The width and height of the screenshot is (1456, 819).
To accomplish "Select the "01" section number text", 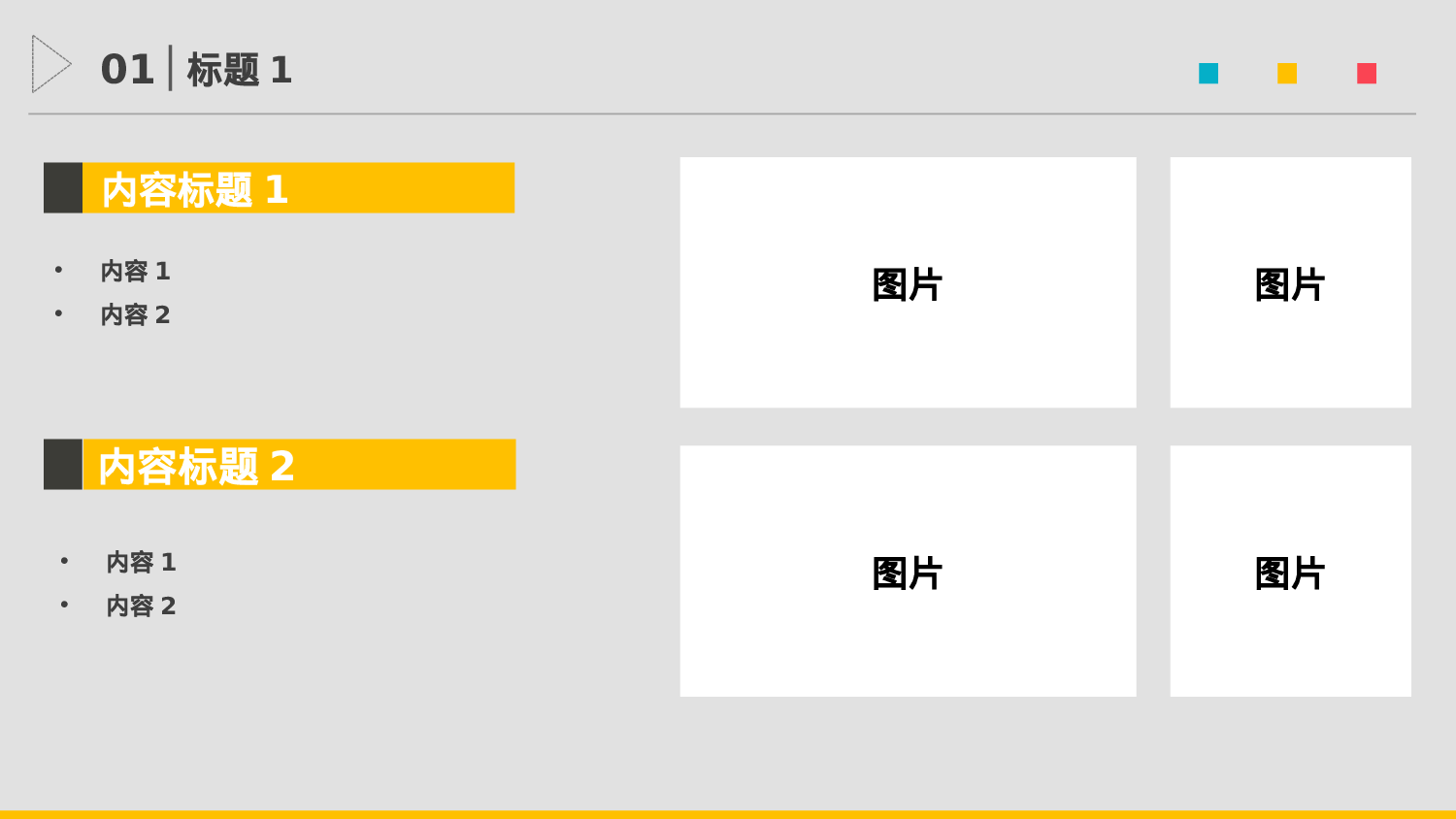I will [127, 70].
